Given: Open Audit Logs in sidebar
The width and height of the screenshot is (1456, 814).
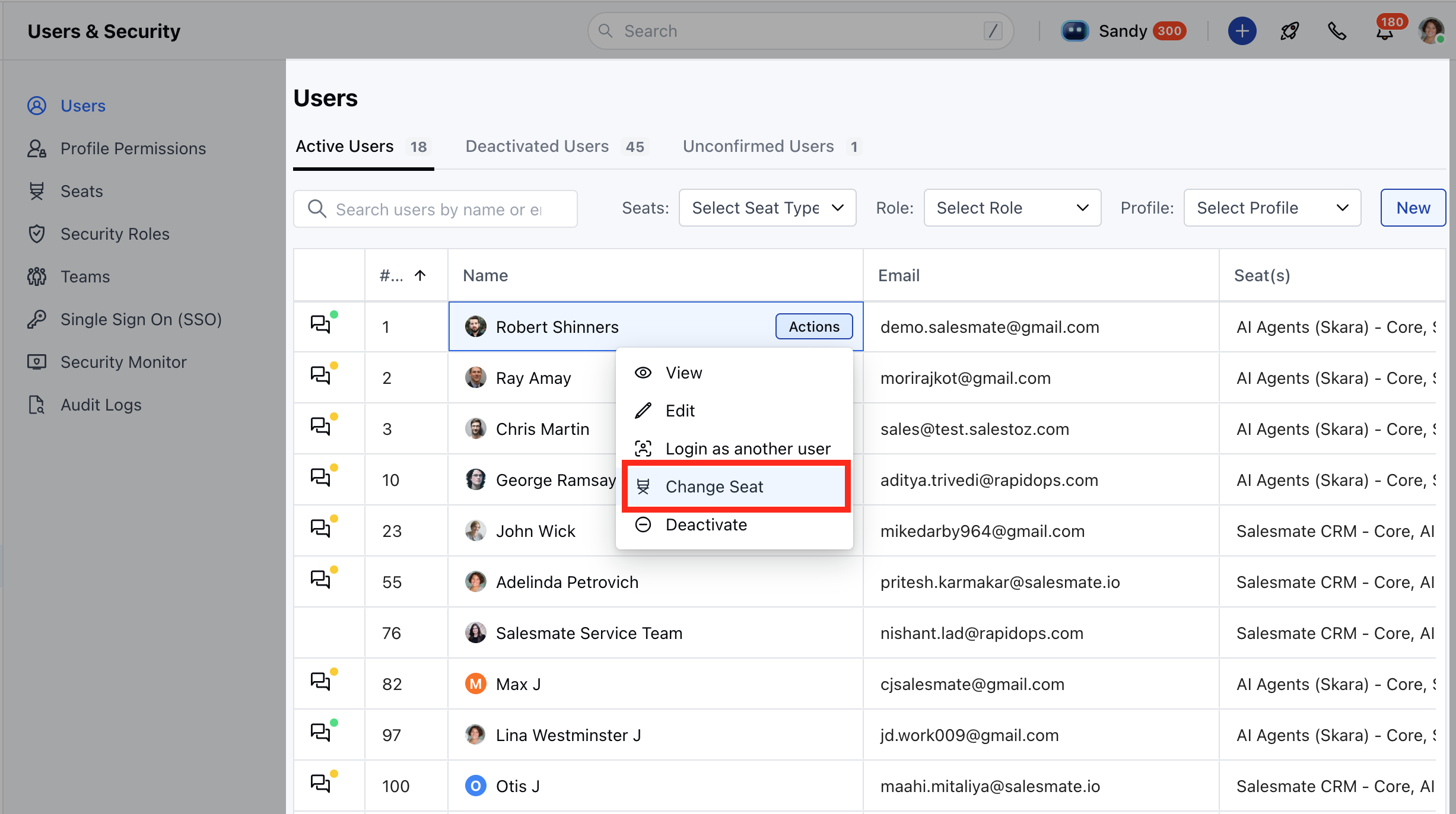Looking at the screenshot, I should point(101,405).
